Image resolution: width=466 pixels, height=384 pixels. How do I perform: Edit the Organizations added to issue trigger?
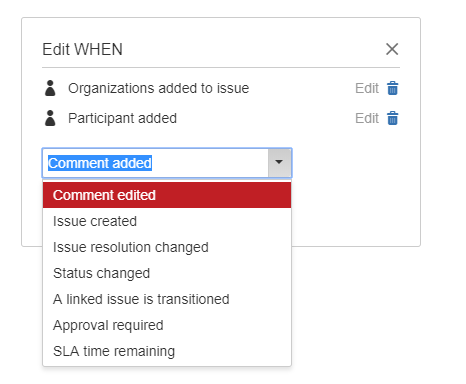(367, 88)
